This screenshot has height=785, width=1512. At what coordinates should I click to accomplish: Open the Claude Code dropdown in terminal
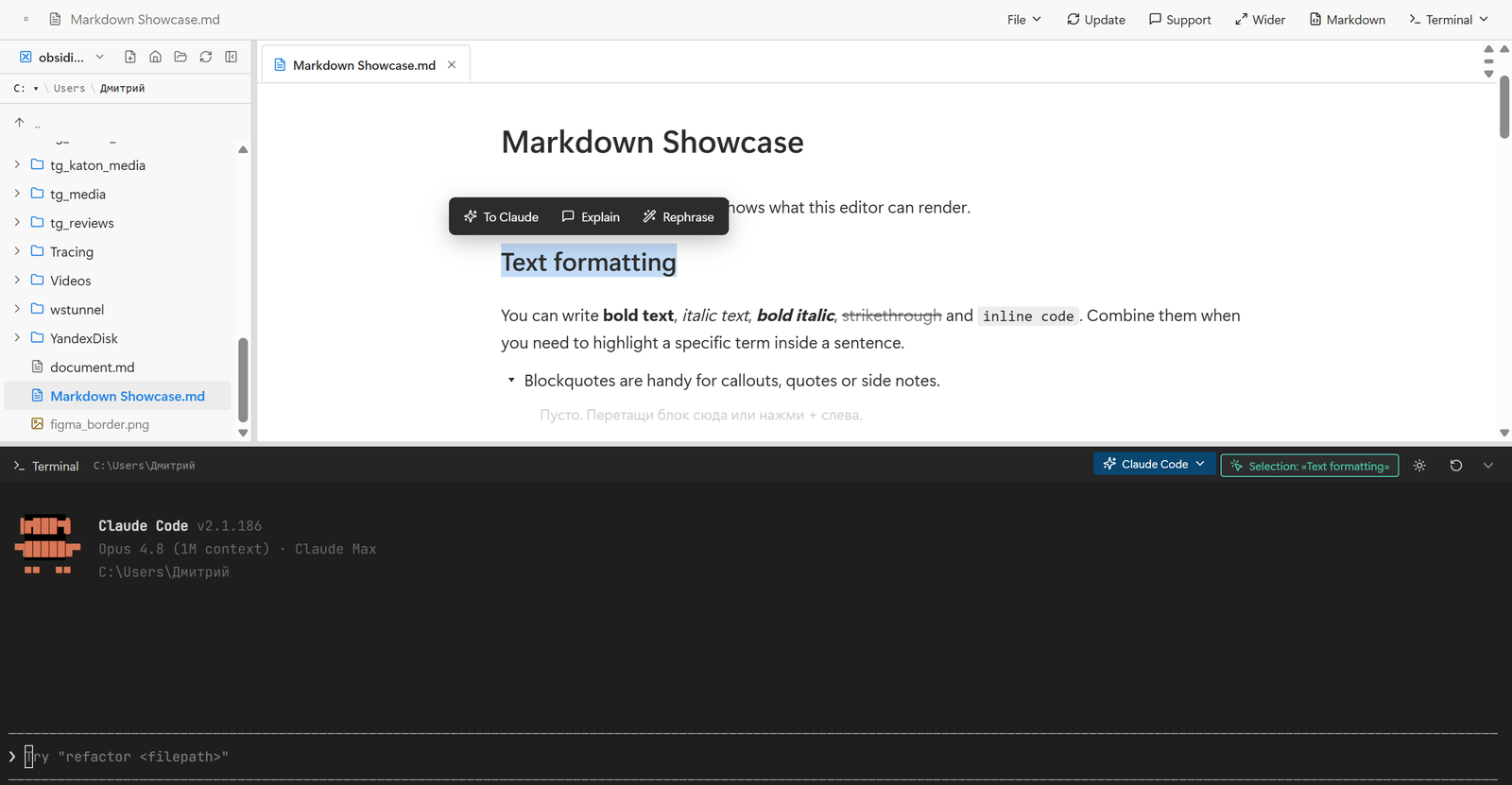(1154, 464)
